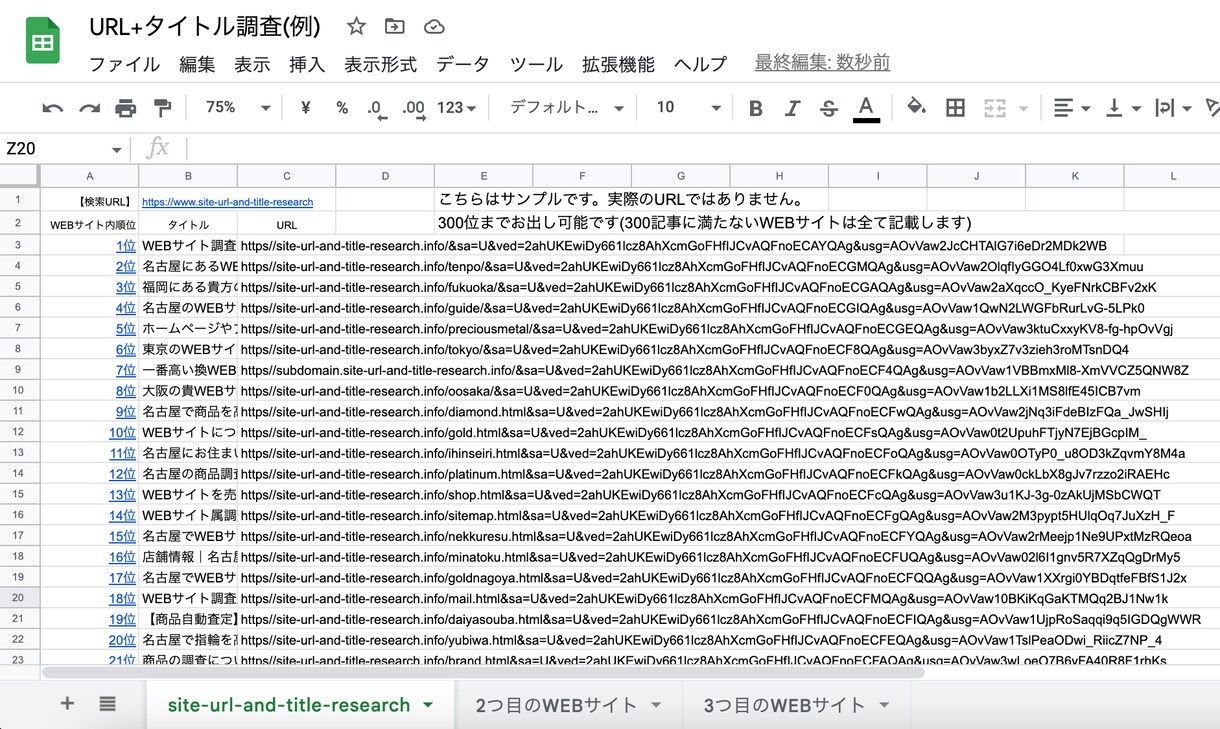Activate the paint format tool
1220x729 pixels.
tap(162, 108)
